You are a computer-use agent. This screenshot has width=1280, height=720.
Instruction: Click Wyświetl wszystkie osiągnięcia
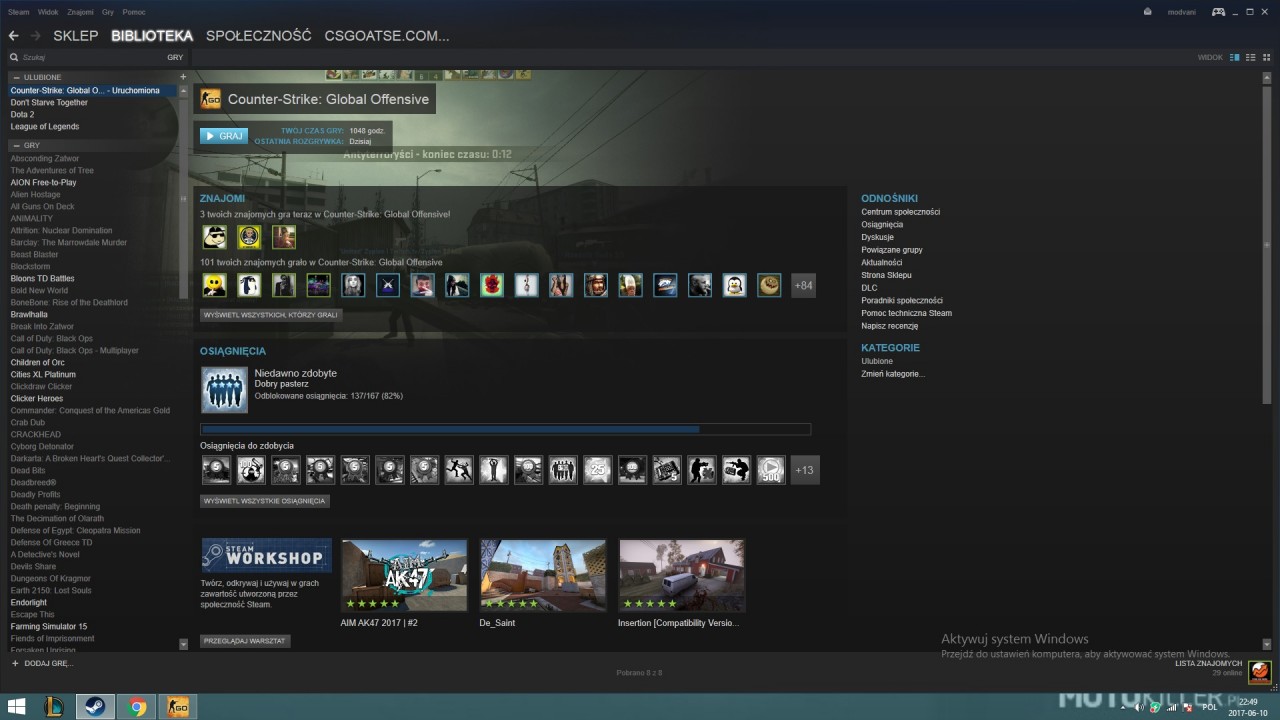(265, 500)
